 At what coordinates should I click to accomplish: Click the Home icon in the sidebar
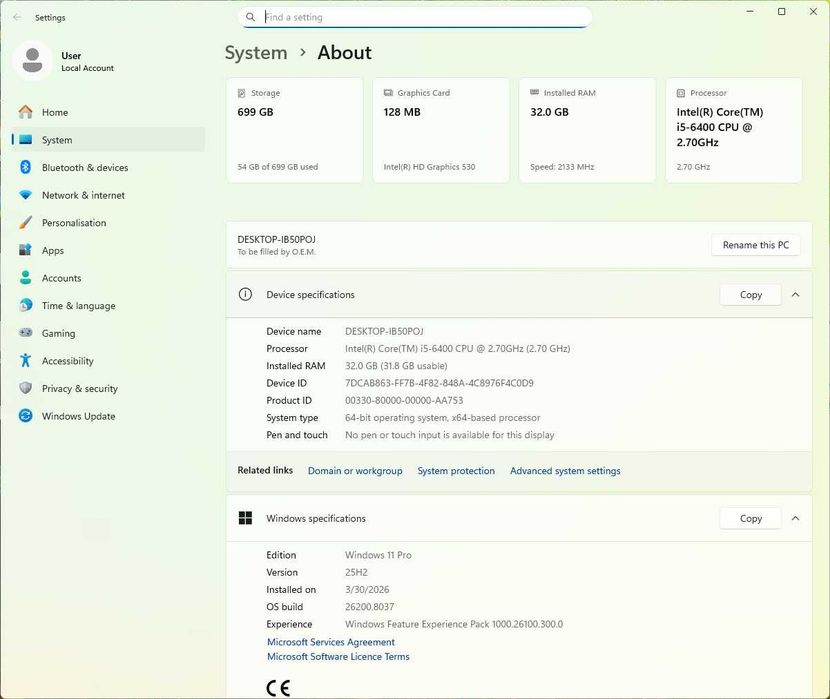point(25,112)
